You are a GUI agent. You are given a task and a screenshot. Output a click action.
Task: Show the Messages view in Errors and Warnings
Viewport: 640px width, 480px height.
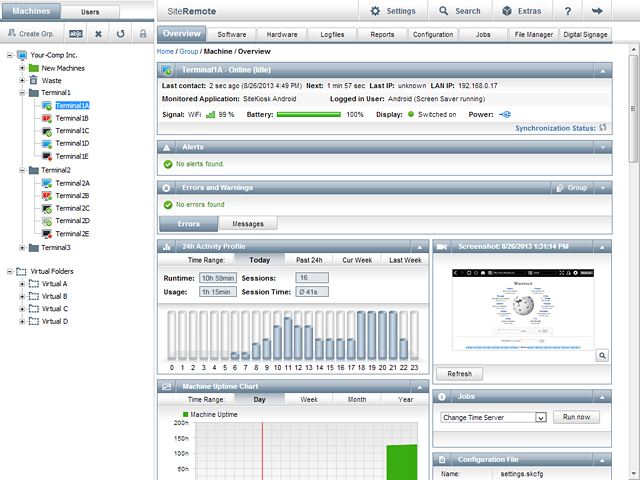pyautogui.click(x=248, y=224)
